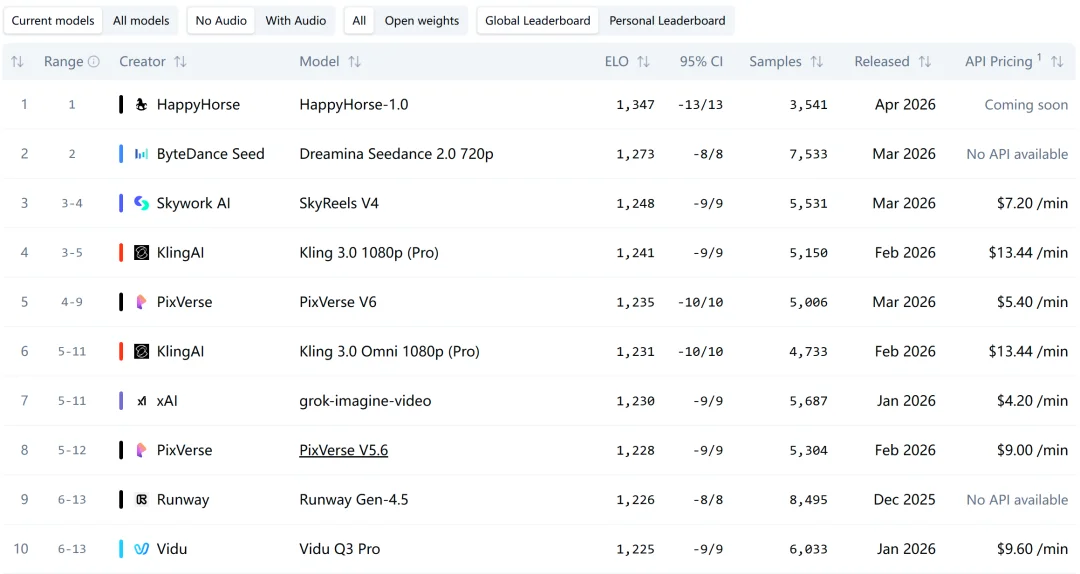Click the Vidu logo icon
The height and width of the screenshot is (574, 1080).
click(x=141, y=549)
